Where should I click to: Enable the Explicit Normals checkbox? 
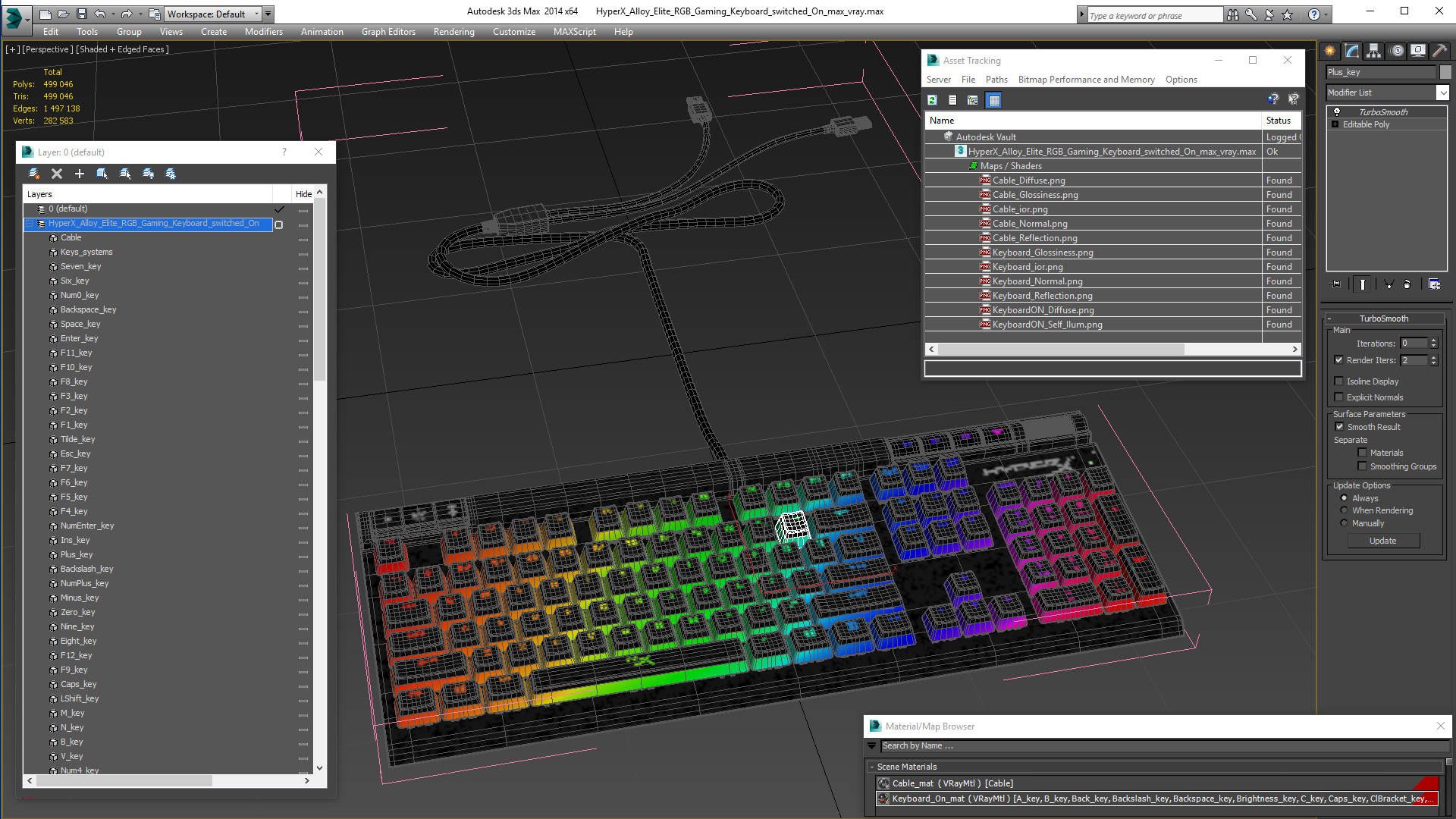tap(1339, 397)
